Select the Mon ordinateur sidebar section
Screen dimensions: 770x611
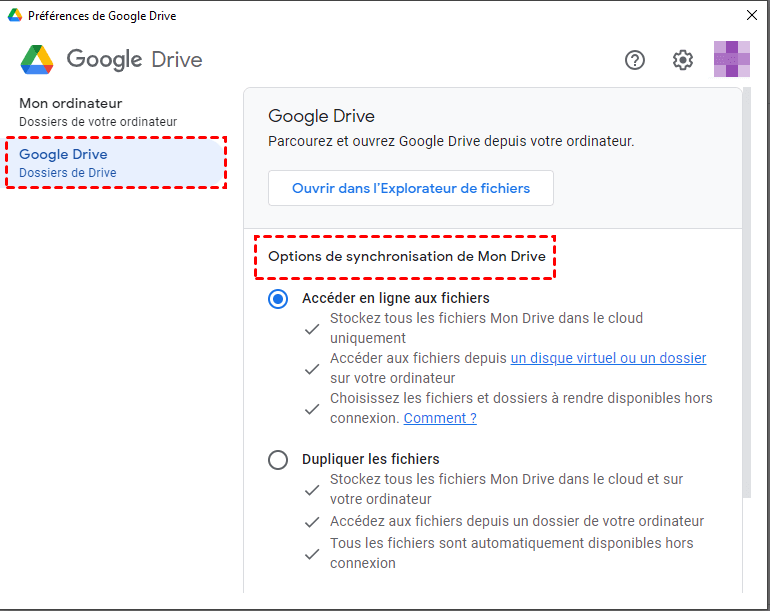(x=98, y=112)
